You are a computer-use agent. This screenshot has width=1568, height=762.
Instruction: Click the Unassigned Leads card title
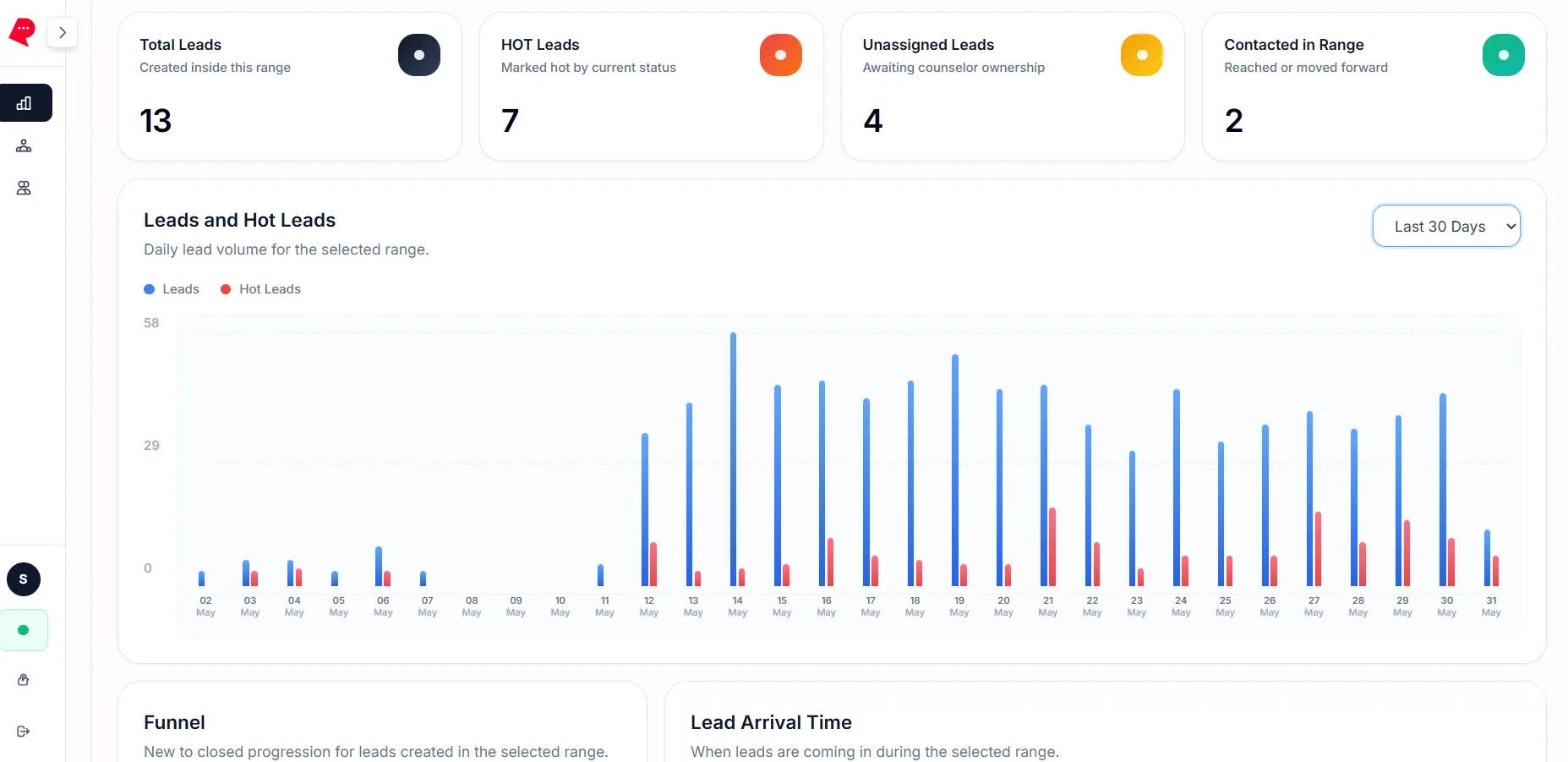[x=928, y=45]
